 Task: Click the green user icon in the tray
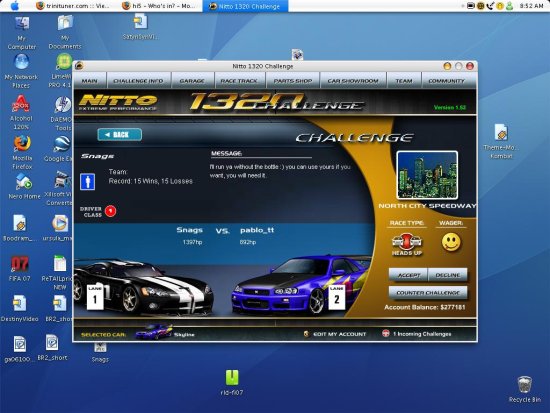[509, 6]
